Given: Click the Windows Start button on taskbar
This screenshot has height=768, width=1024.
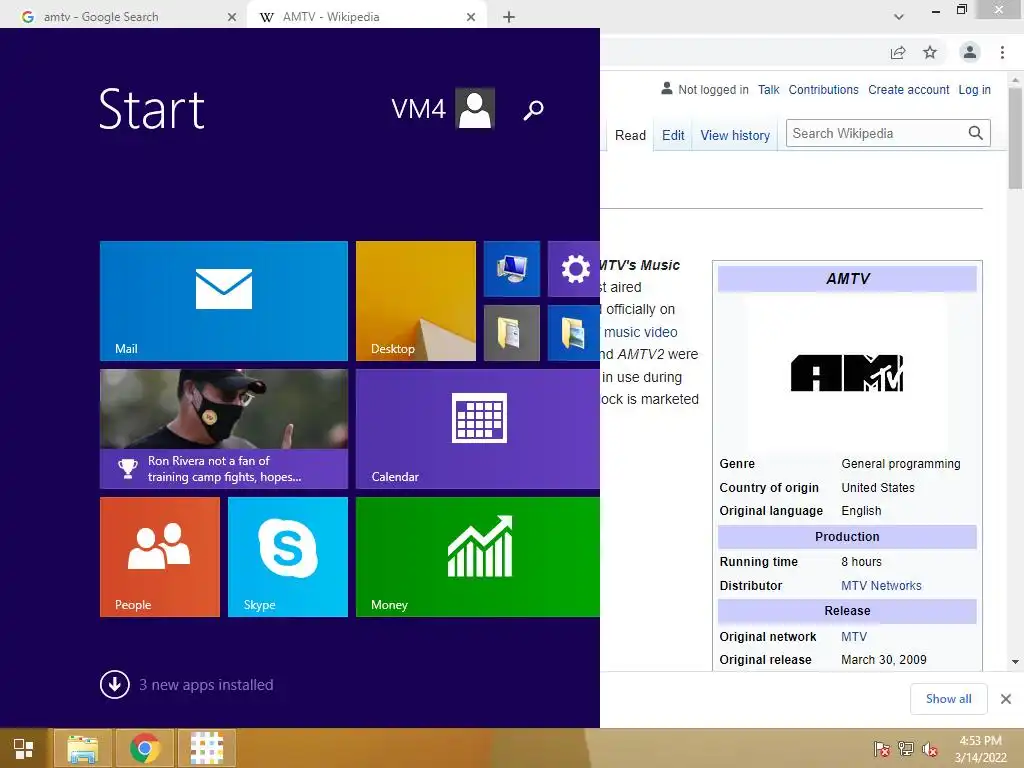Looking at the screenshot, I should pyautogui.click(x=24, y=748).
